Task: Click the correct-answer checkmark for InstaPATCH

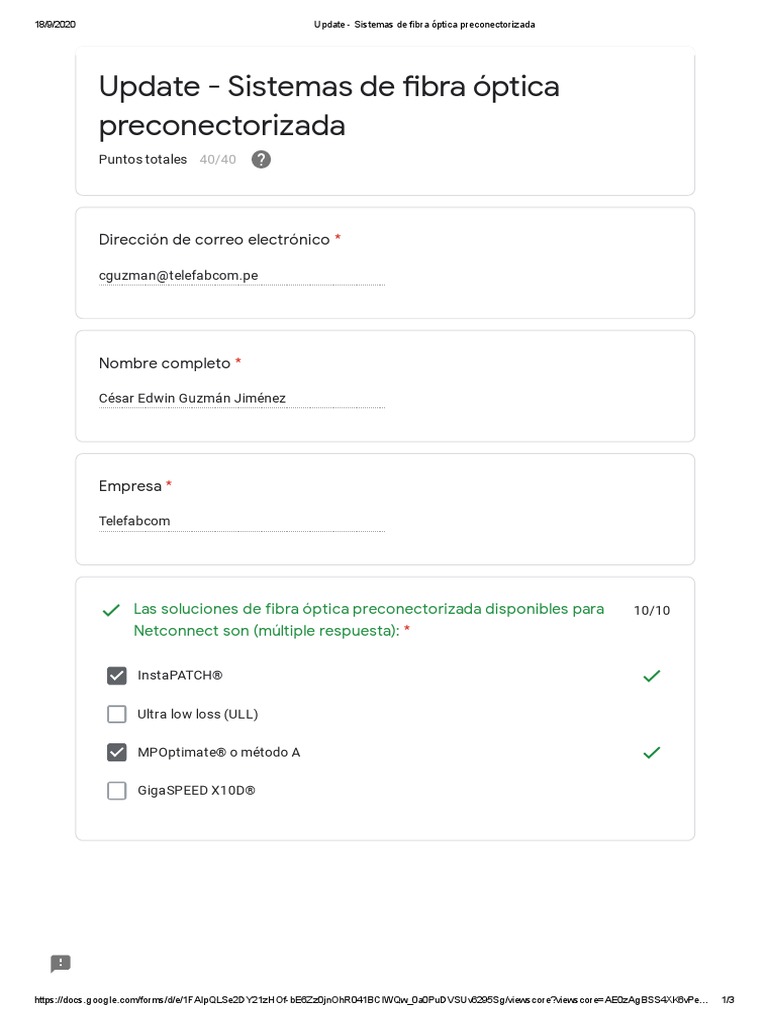Action: point(651,676)
